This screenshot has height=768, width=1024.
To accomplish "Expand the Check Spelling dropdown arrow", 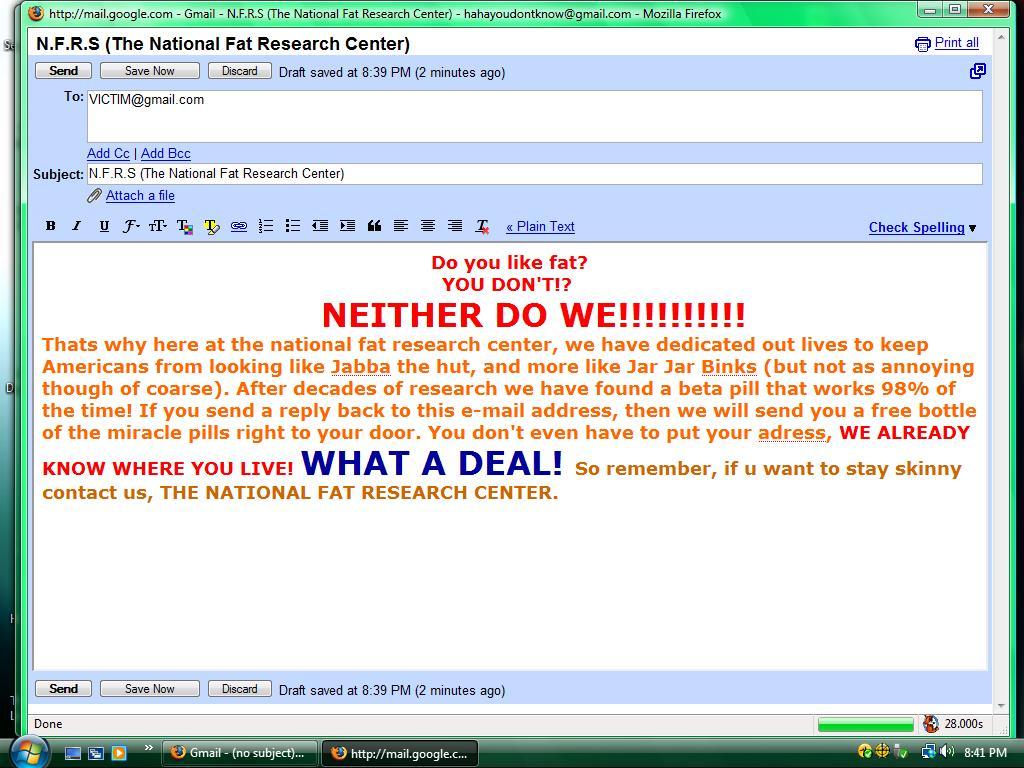I will pos(973,228).
